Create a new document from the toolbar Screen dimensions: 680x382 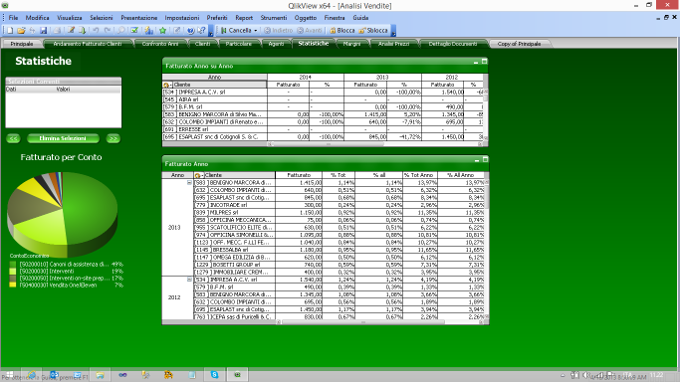pos(10,30)
